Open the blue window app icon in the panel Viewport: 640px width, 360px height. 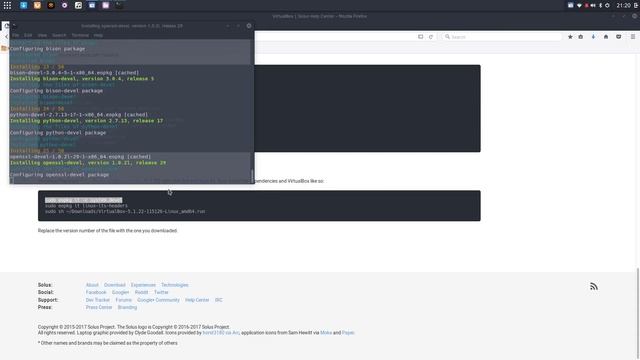pos(92,5)
